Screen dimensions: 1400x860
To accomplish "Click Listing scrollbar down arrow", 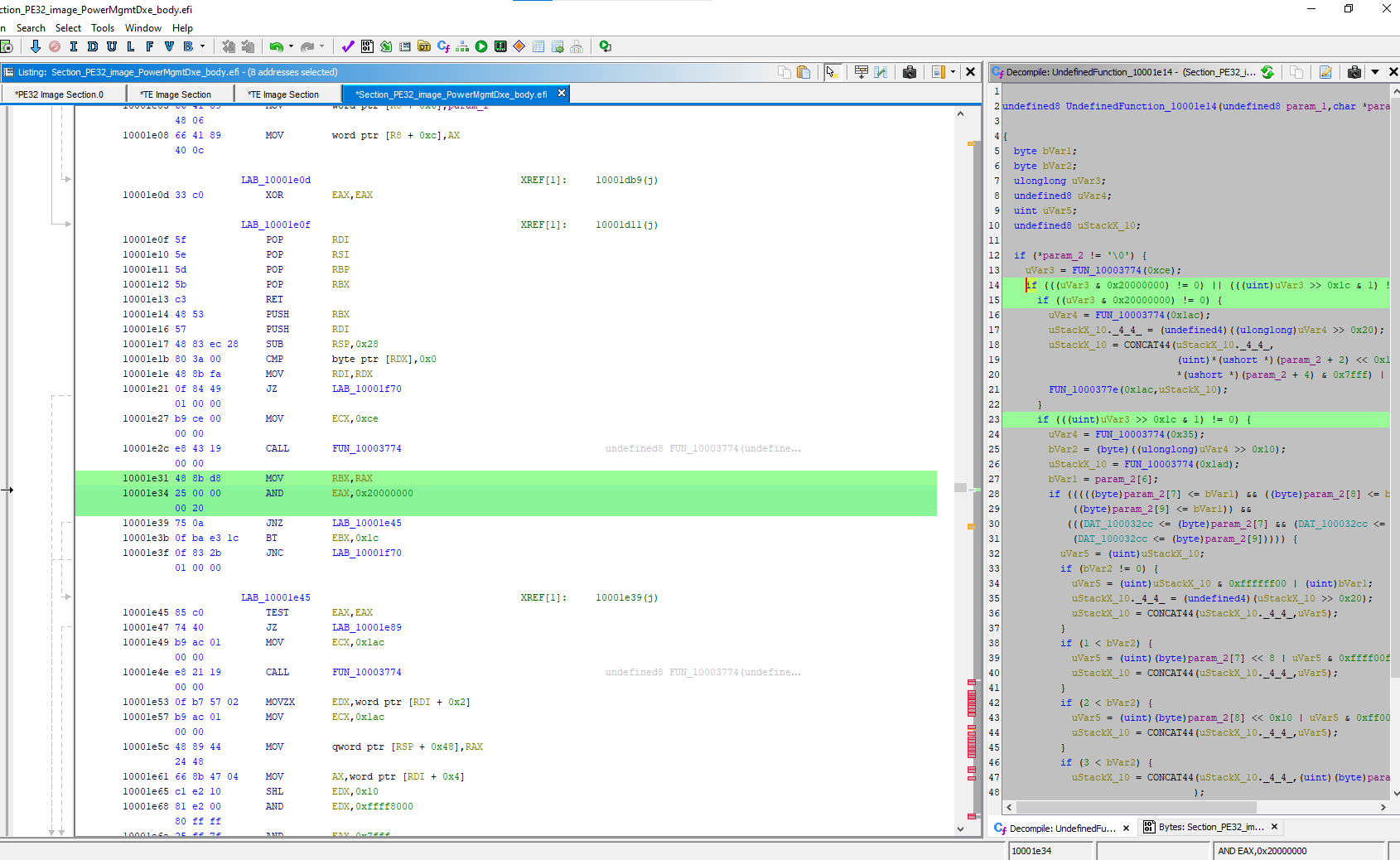I will [x=960, y=829].
